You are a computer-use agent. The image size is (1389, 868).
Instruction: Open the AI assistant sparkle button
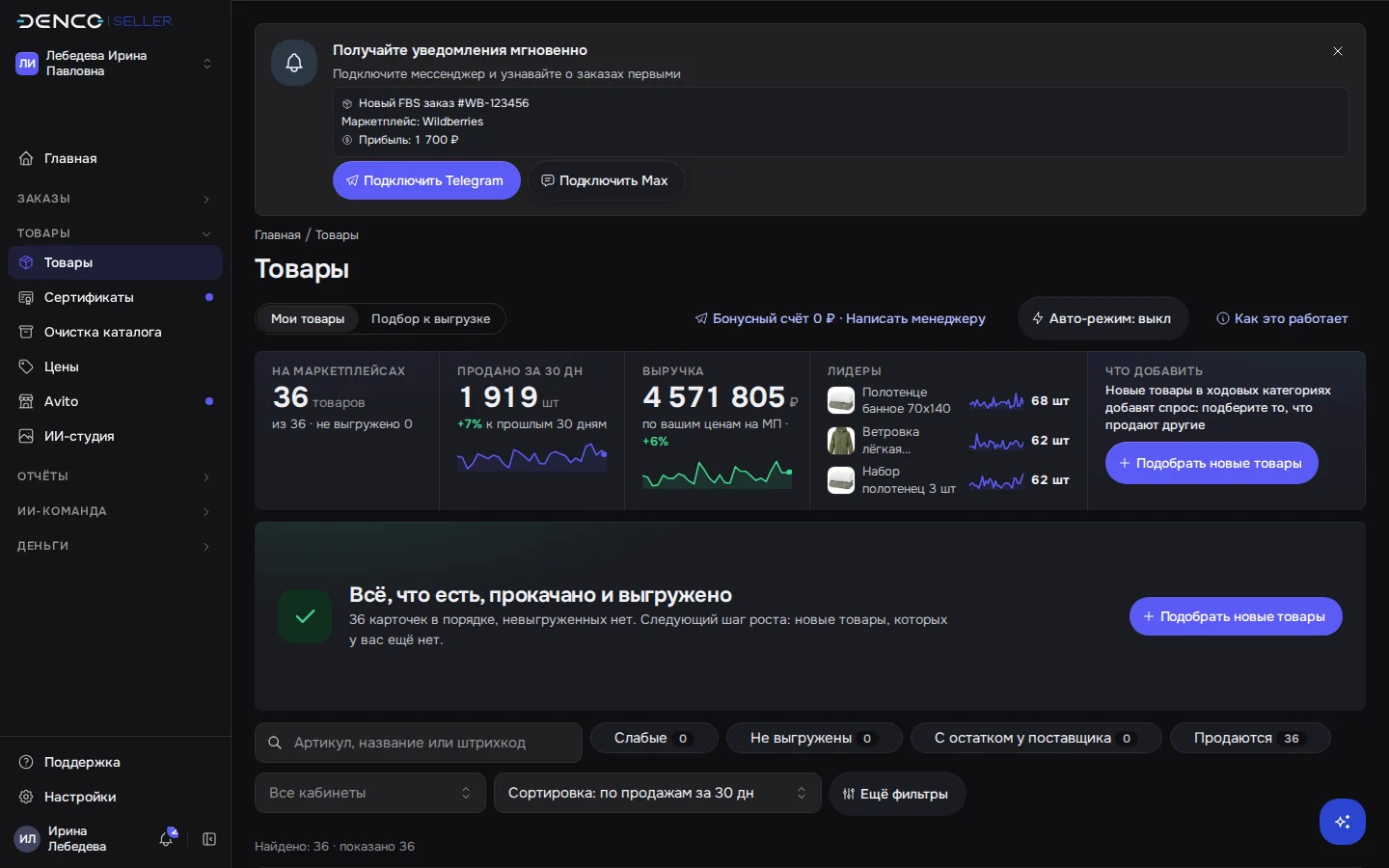point(1343,822)
